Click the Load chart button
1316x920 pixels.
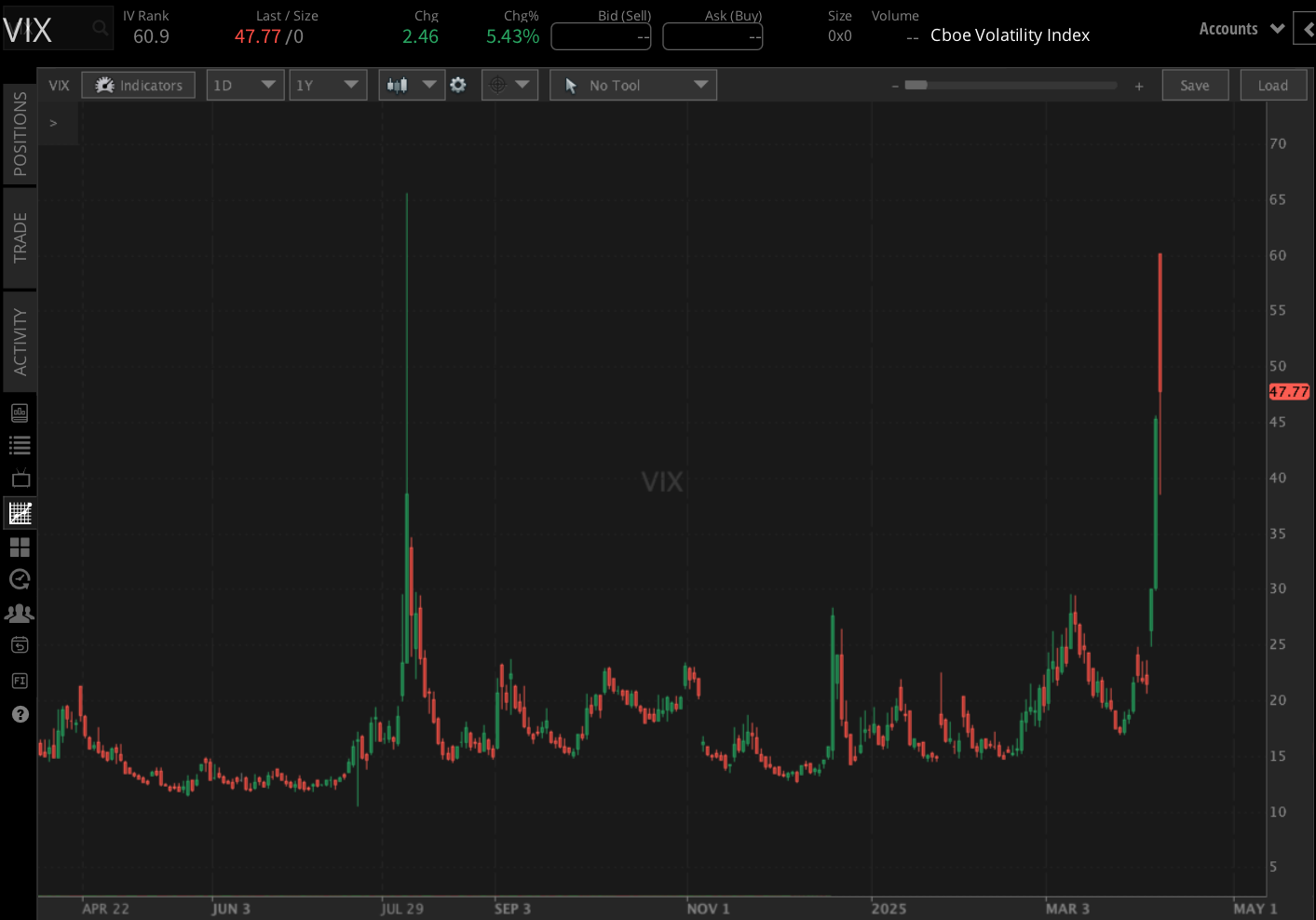[x=1273, y=84]
